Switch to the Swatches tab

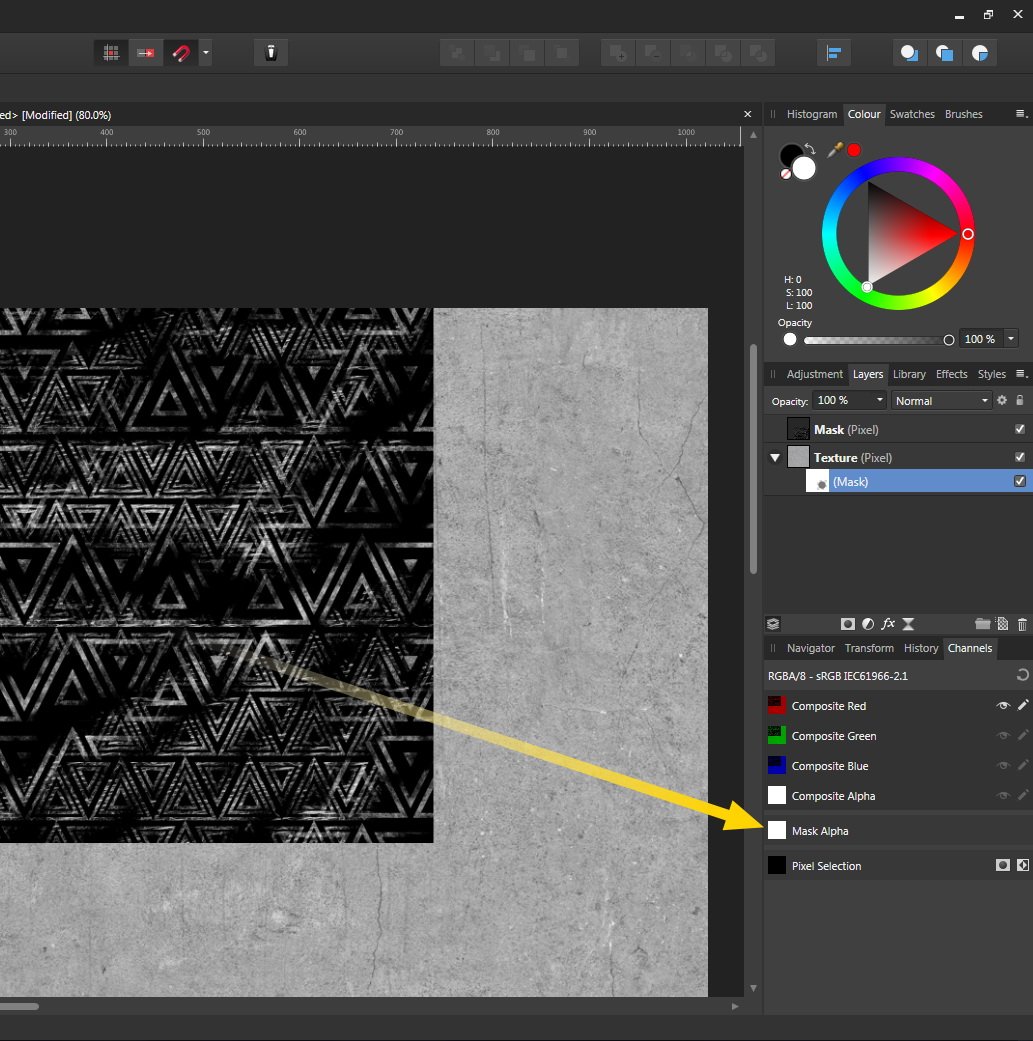pyautogui.click(x=912, y=114)
